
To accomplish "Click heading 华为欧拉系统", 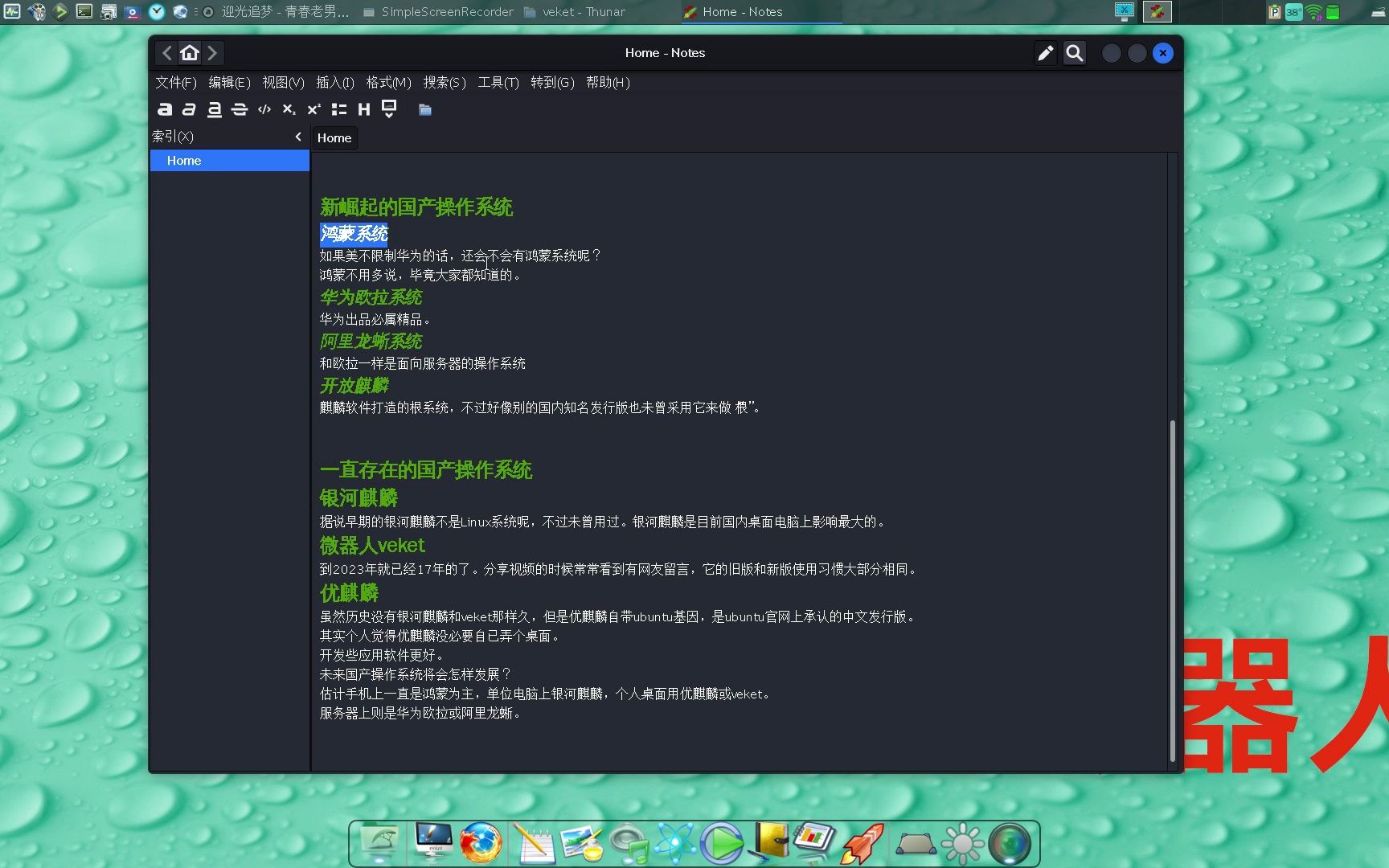I will [x=371, y=297].
